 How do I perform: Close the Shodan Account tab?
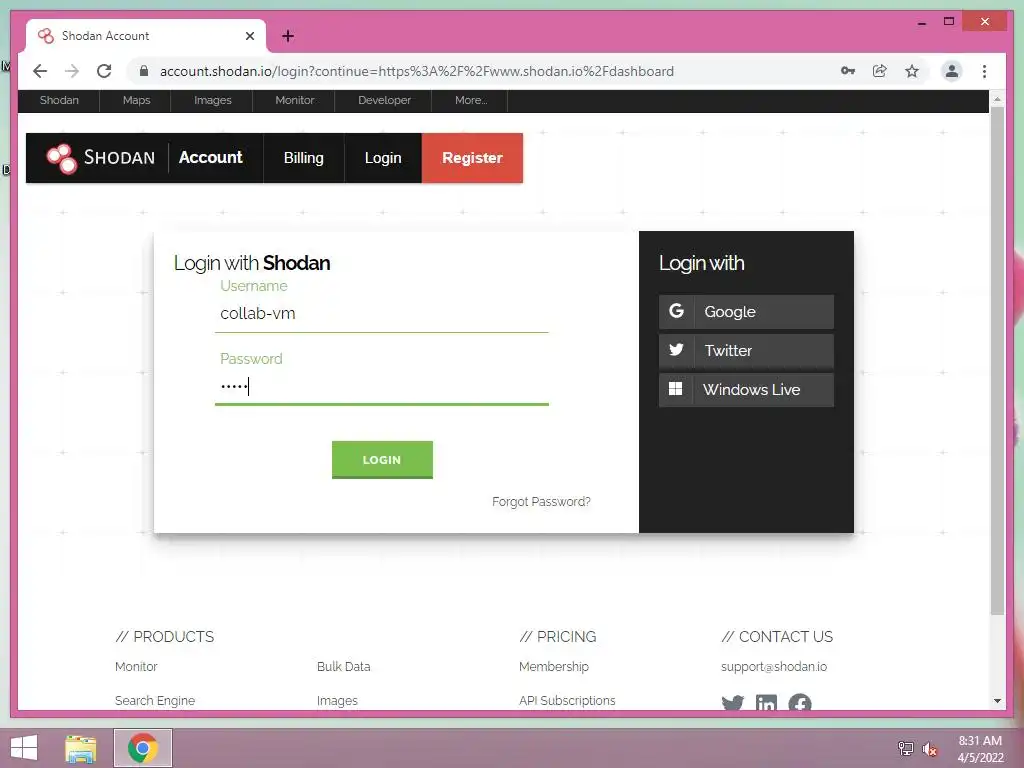click(x=249, y=36)
